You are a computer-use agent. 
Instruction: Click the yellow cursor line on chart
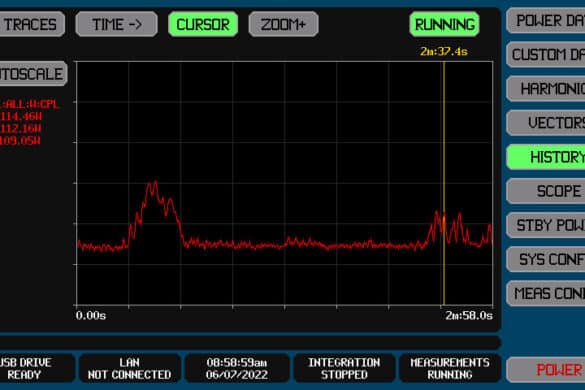444,183
